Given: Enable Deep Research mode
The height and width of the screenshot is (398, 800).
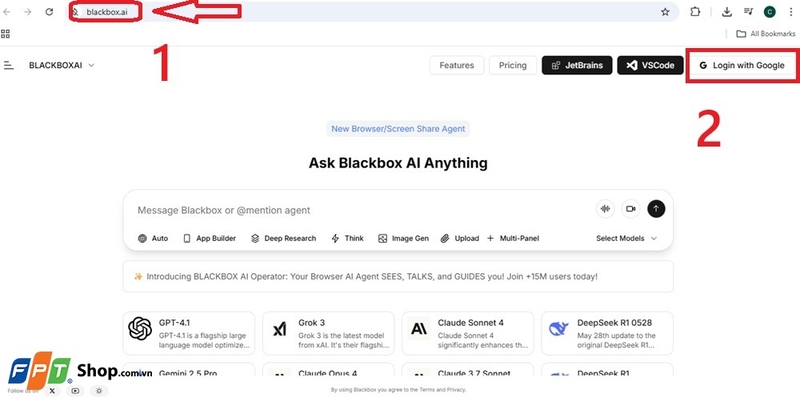Looking at the screenshot, I should pyautogui.click(x=284, y=238).
